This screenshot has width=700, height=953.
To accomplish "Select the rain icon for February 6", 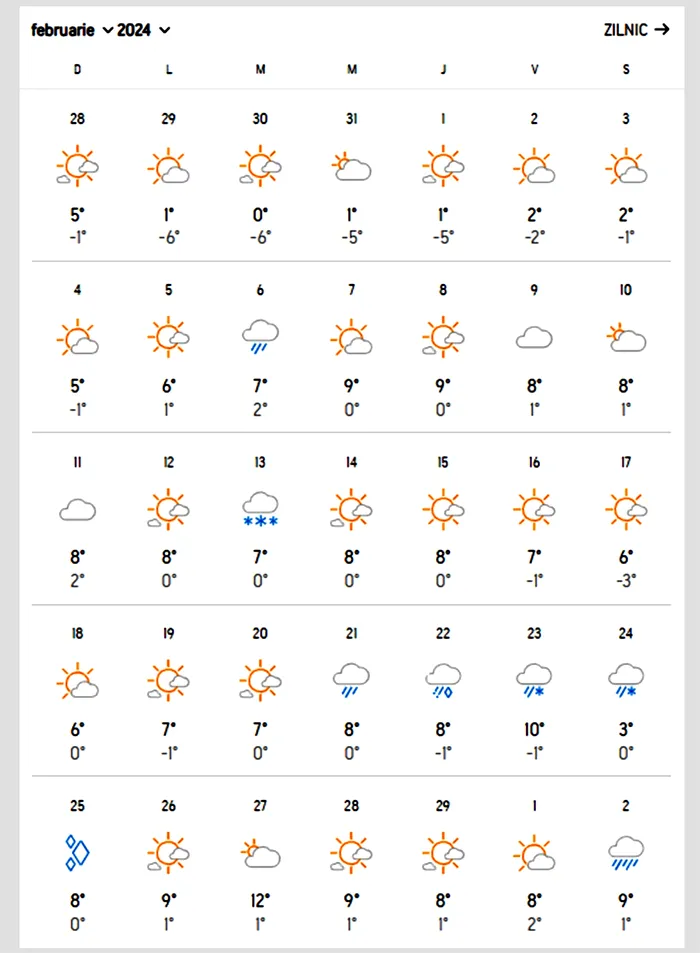I will [x=260, y=336].
